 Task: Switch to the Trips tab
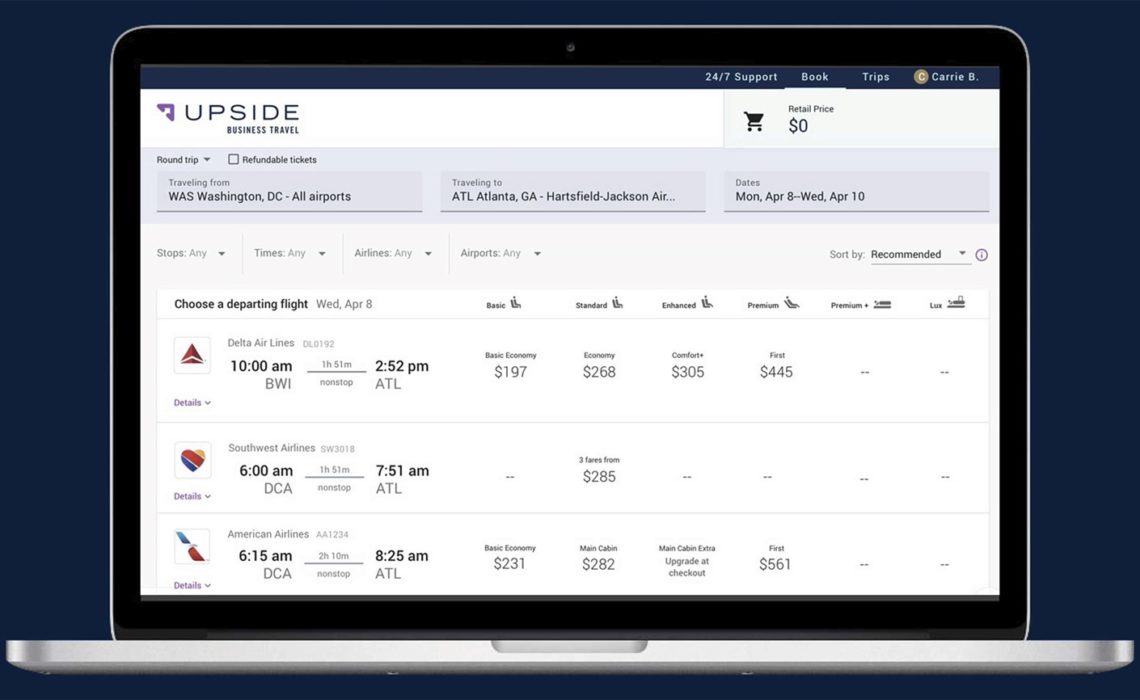click(x=875, y=76)
